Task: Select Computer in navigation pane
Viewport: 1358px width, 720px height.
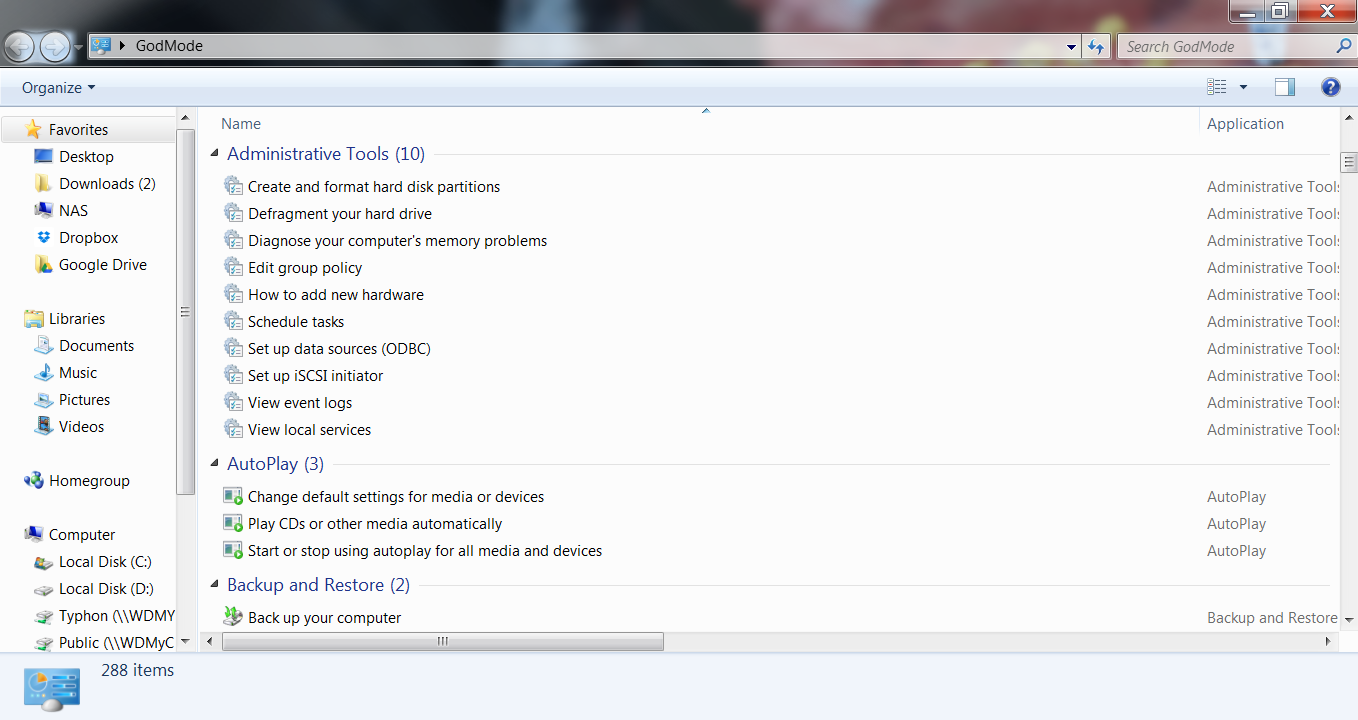Action: point(82,534)
